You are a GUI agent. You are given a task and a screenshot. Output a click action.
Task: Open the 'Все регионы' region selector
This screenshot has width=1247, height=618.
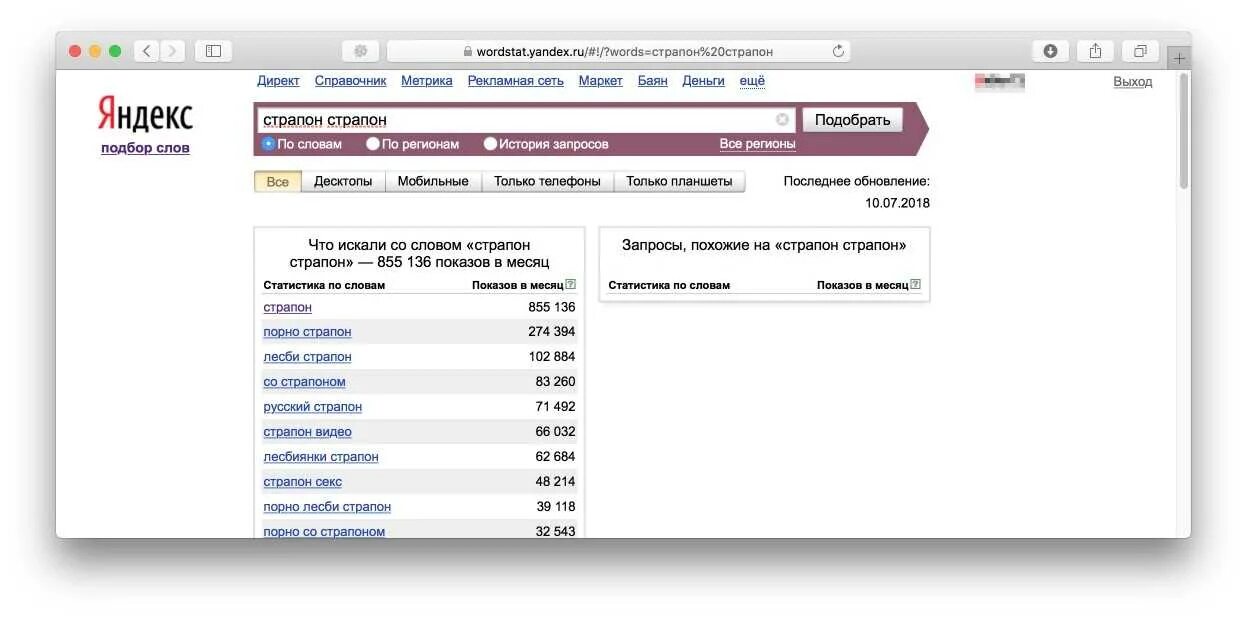point(757,144)
